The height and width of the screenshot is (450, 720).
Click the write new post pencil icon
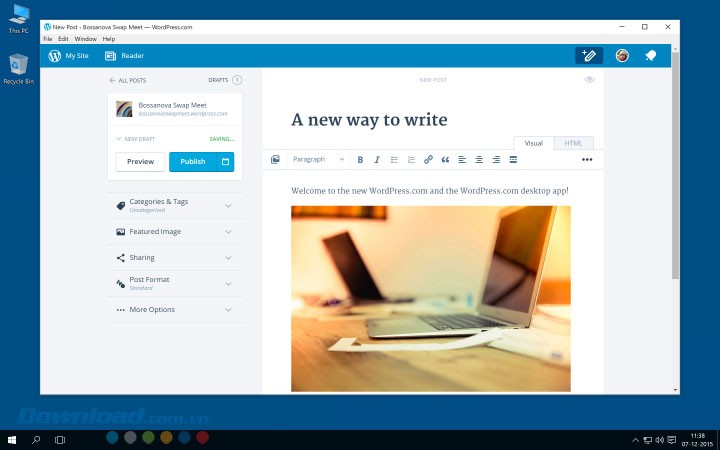pyautogui.click(x=589, y=56)
